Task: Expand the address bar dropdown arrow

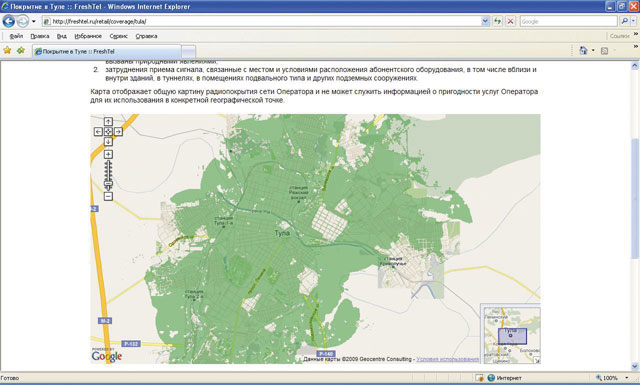Action: pos(485,21)
